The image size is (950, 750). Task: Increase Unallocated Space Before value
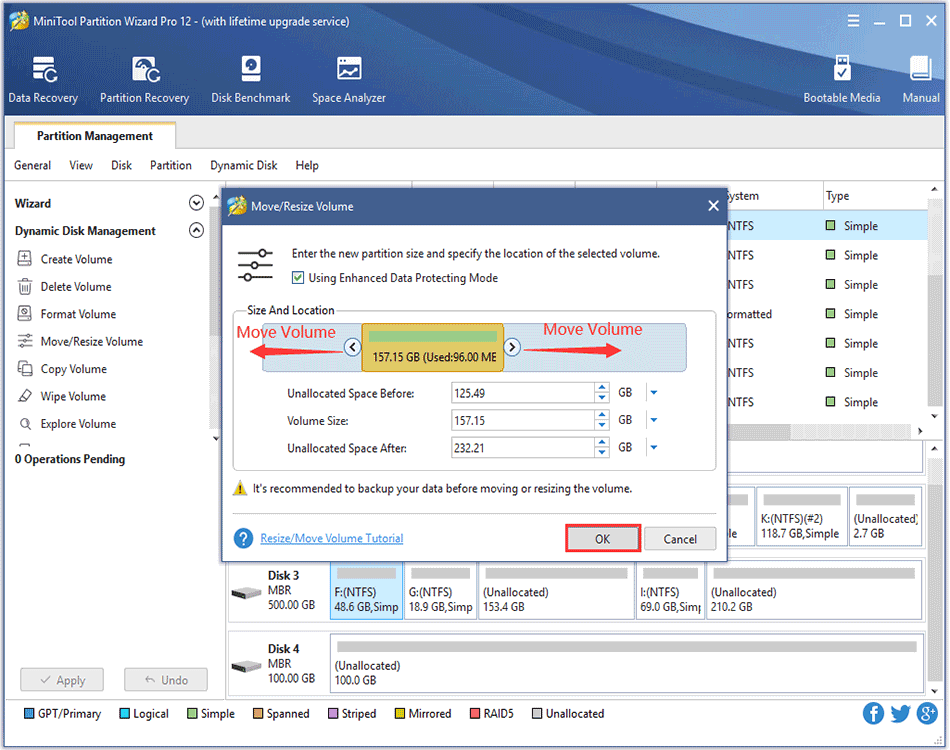click(602, 388)
